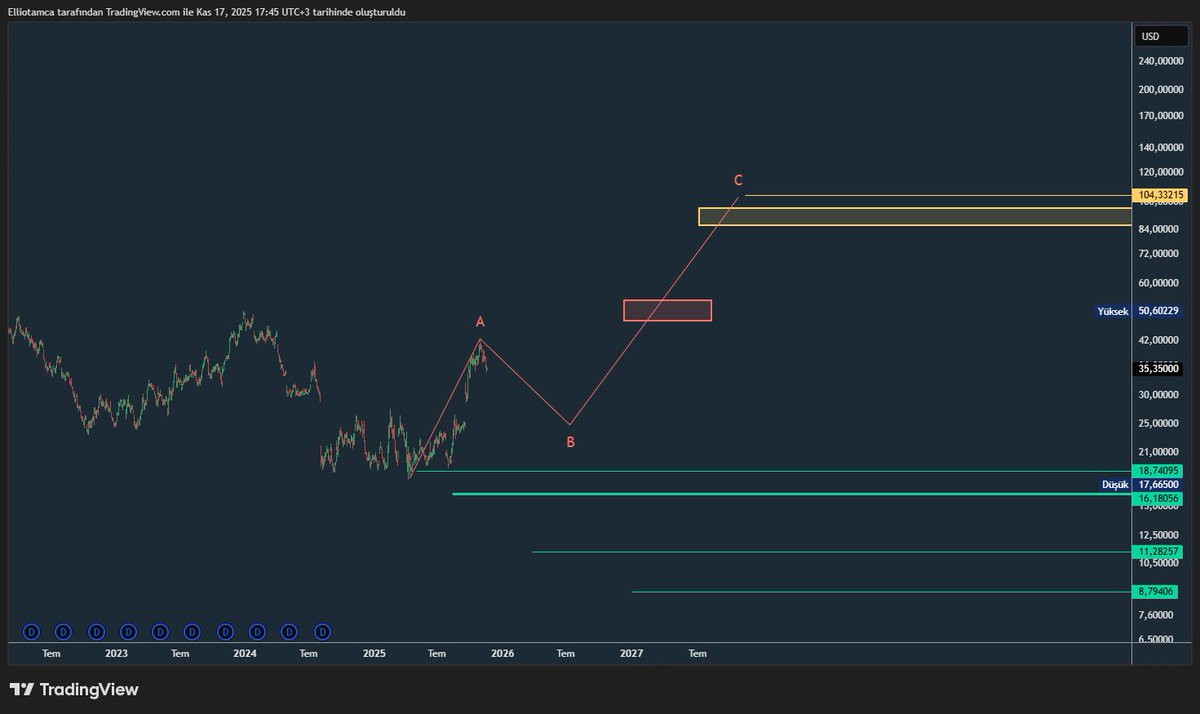
Task: Click the TradingView logo
Action: click(x=74, y=690)
